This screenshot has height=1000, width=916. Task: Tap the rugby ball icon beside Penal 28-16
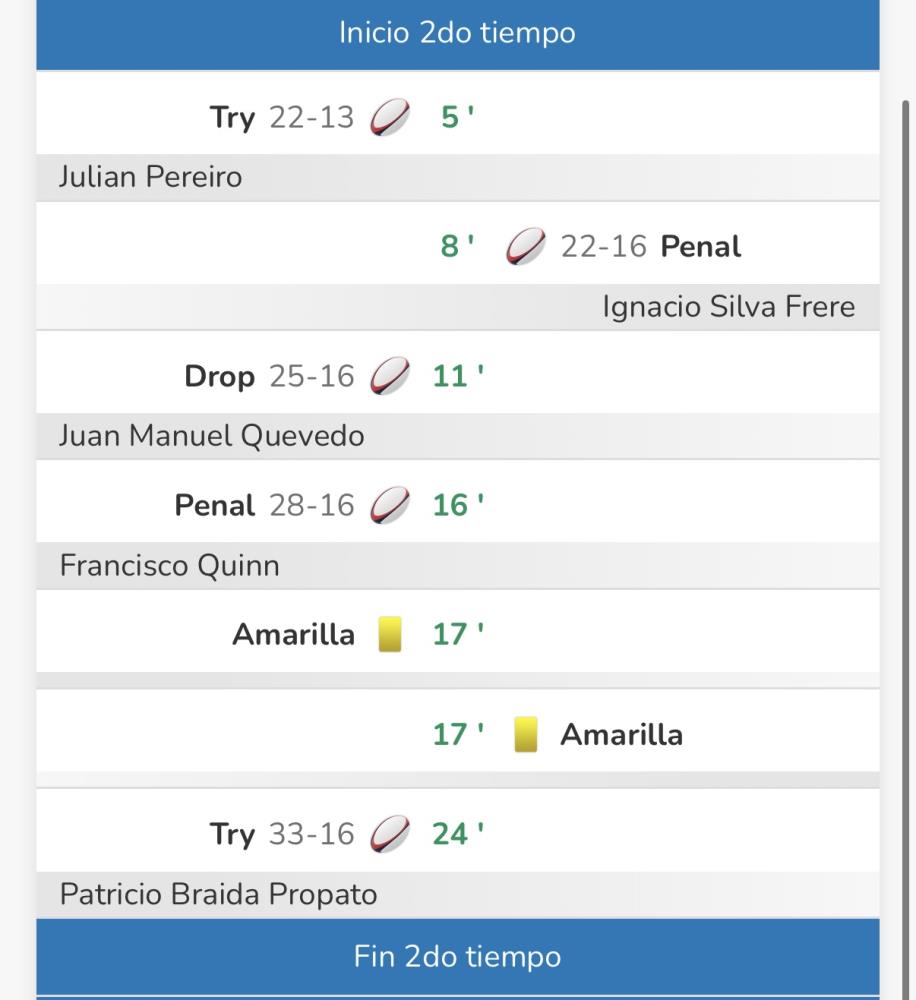click(390, 505)
